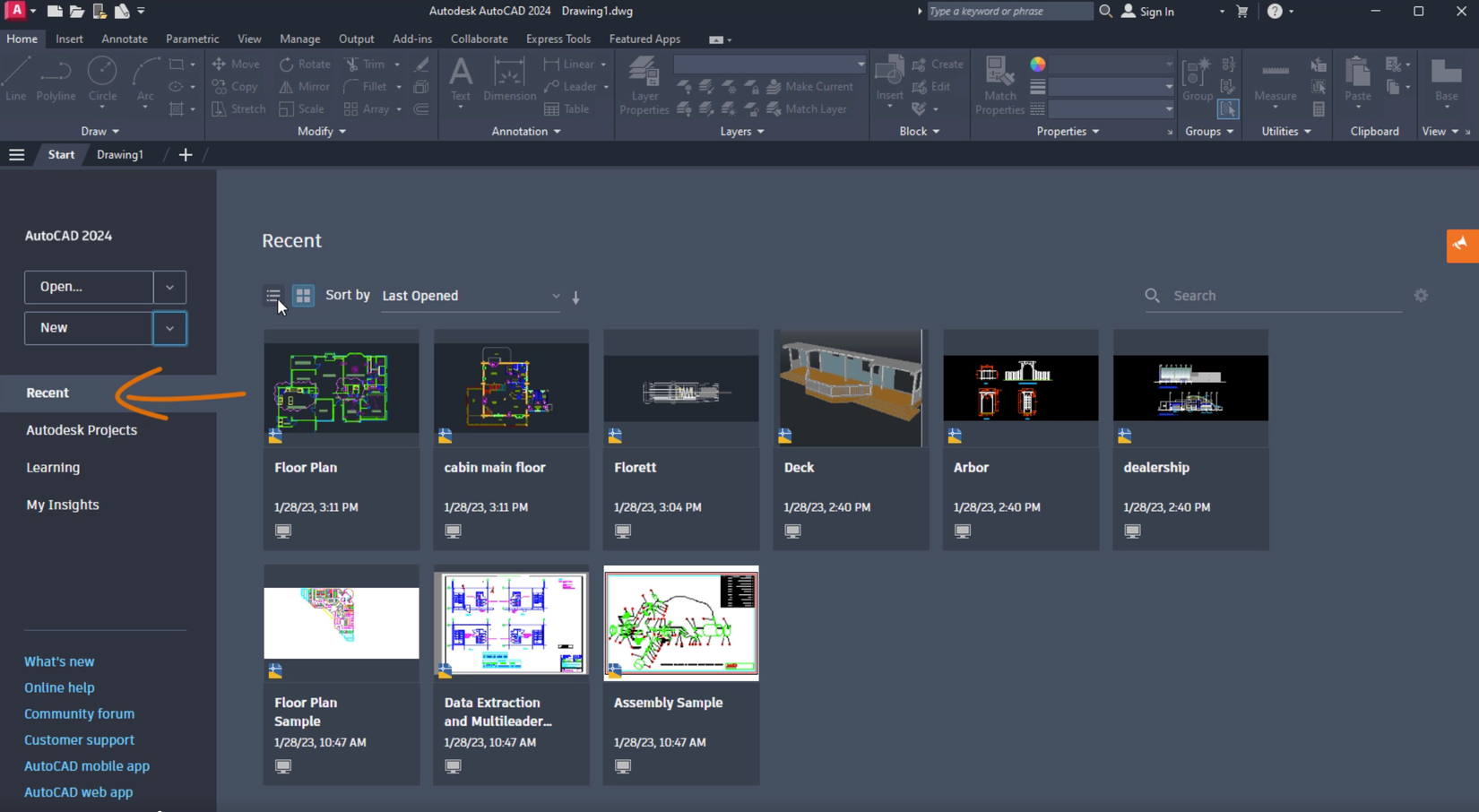Screen dimensions: 1479x812
Task: Click the Mirror tool
Action: pos(305,87)
